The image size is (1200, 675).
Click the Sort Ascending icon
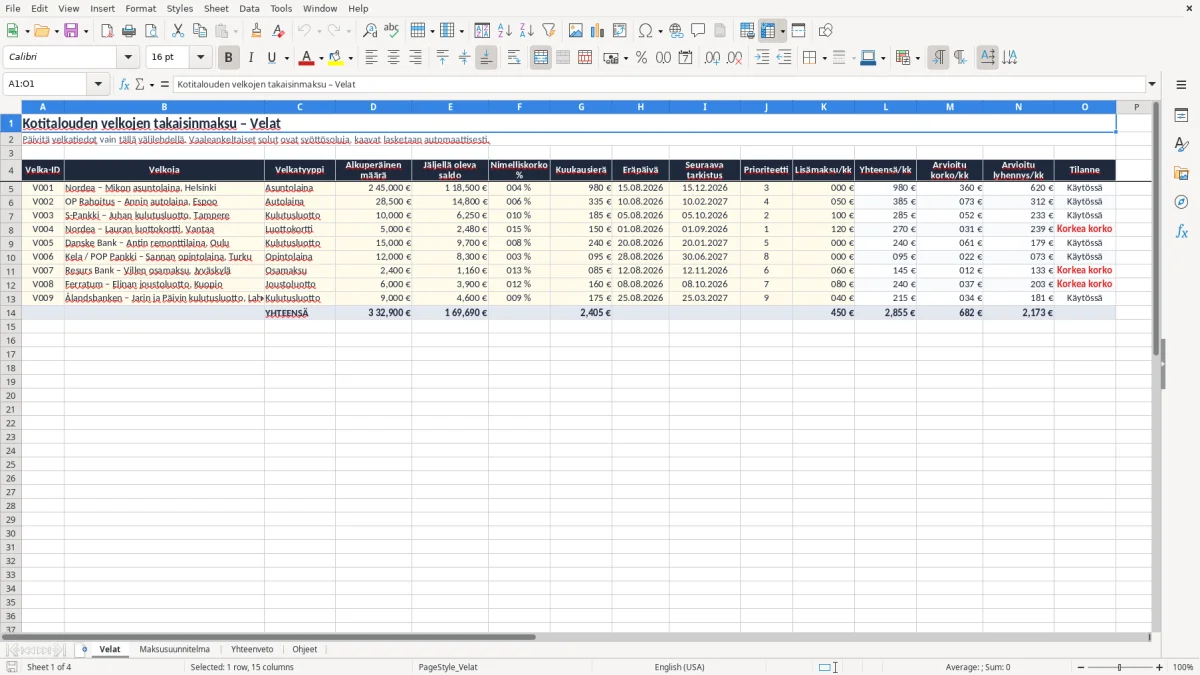tap(505, 31)
